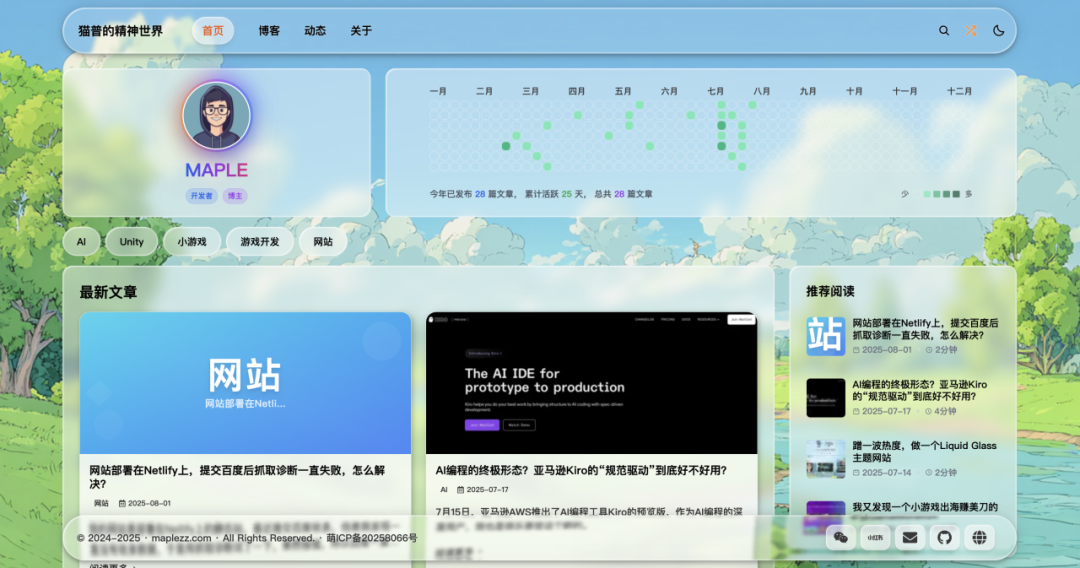Go to 首页 tab
Image resolution: width=1080 pixels, height=568 pixels.
tap(213, 31)
